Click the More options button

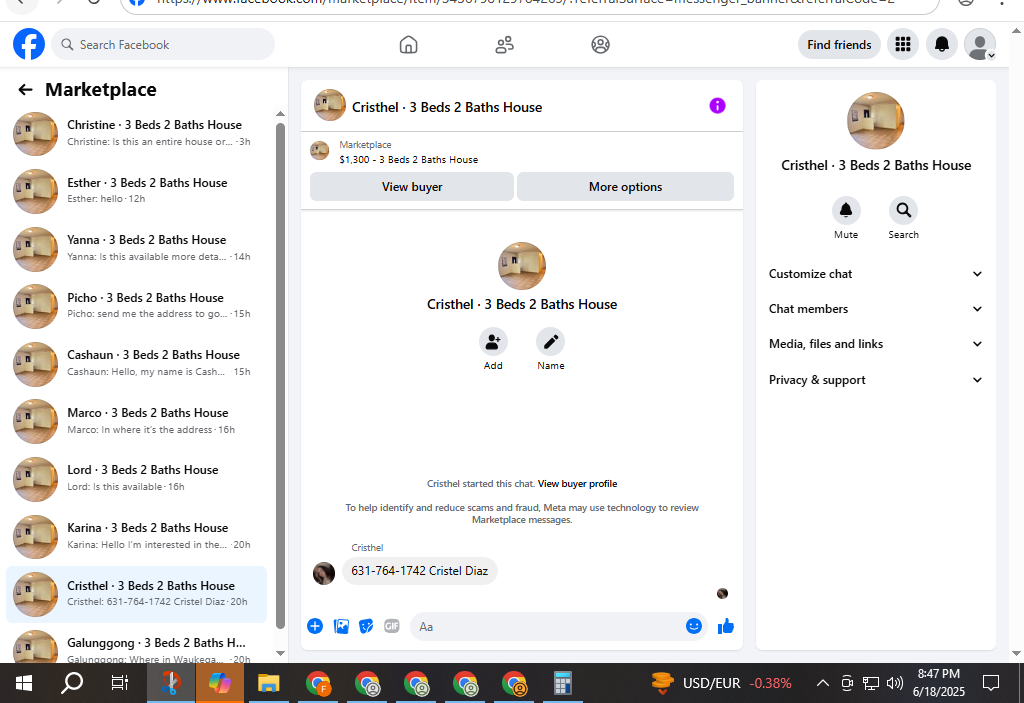[x=625, y=187]
